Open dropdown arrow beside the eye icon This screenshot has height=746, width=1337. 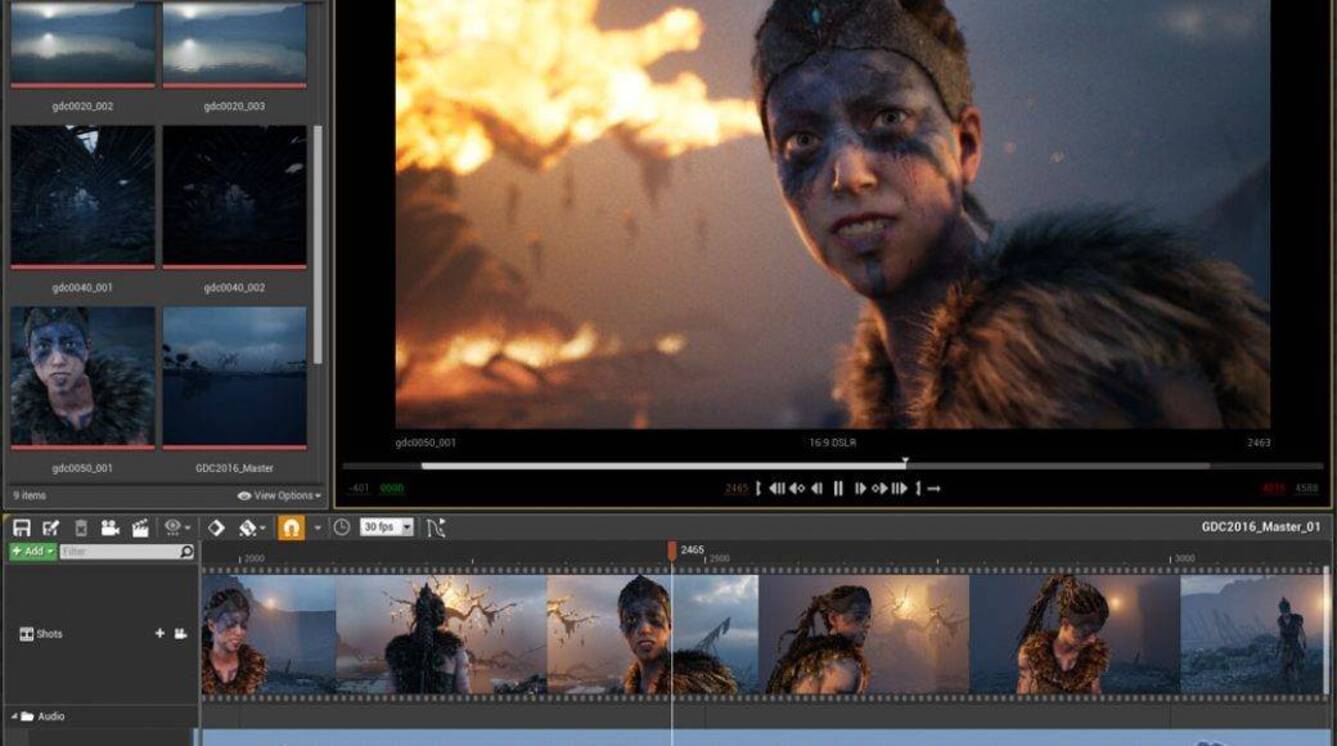click(187, 528)
